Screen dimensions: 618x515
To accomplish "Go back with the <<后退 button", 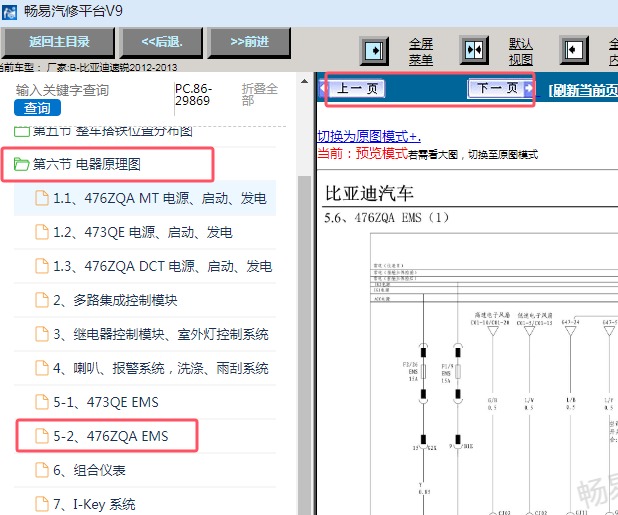I will tap(162, 42).
